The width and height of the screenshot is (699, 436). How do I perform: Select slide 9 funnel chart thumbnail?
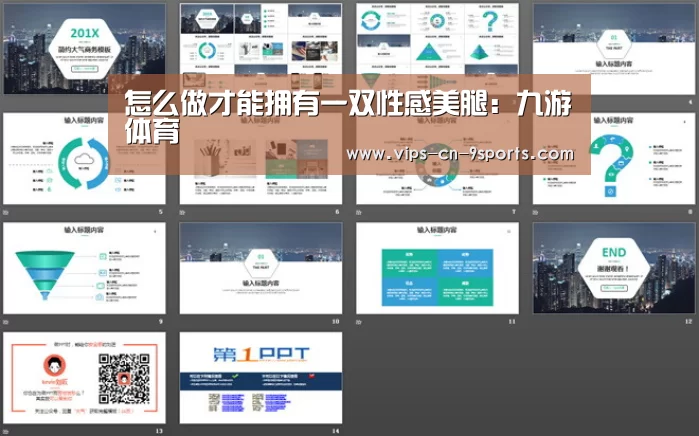click(x=84, y=268)
